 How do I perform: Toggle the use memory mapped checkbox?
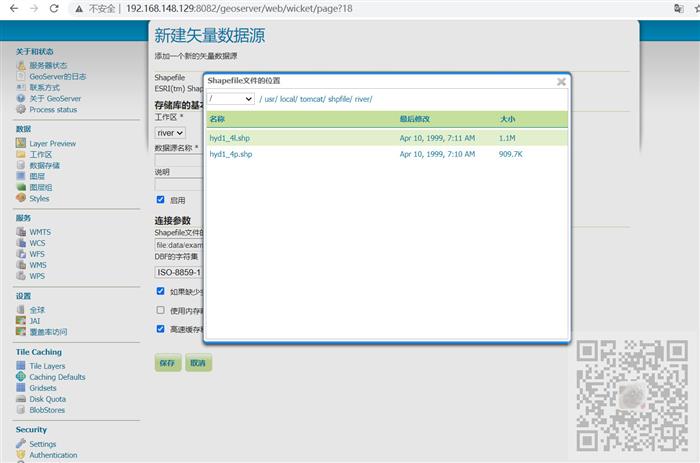tap(161, 310)
